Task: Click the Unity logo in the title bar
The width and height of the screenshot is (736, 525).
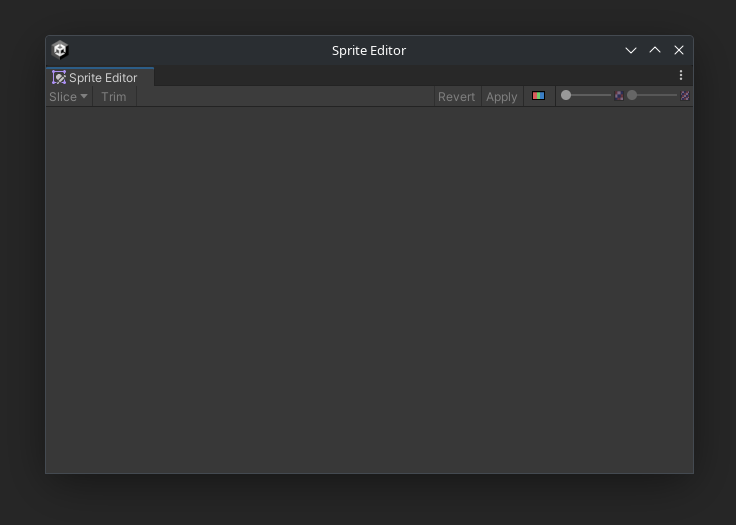Action: tap(60, 50)
